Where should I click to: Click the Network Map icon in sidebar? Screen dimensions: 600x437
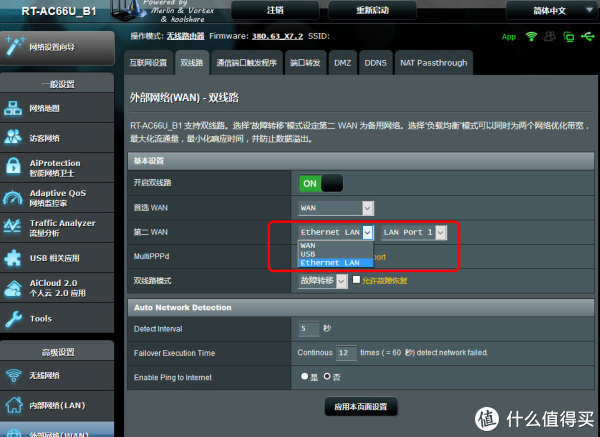tap(13, 108)
